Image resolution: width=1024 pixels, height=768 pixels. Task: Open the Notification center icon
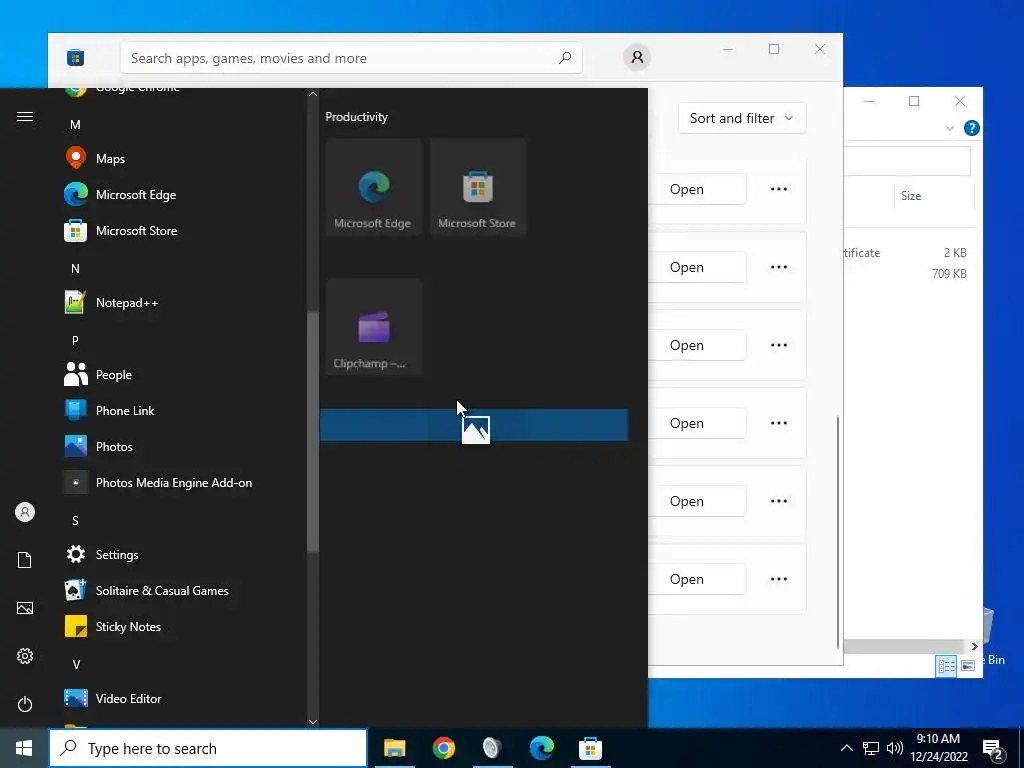(993, 749)
